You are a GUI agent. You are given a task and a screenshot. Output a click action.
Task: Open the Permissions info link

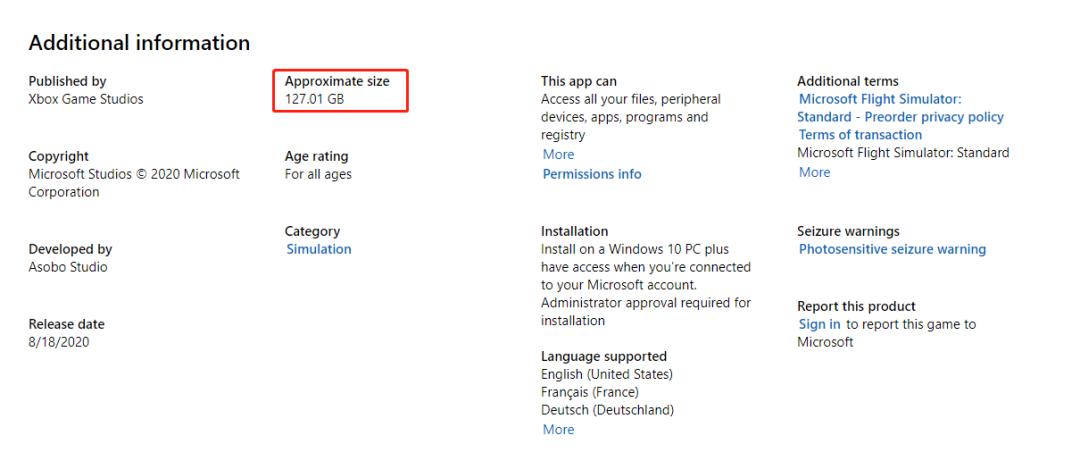(x=592, y=174)
